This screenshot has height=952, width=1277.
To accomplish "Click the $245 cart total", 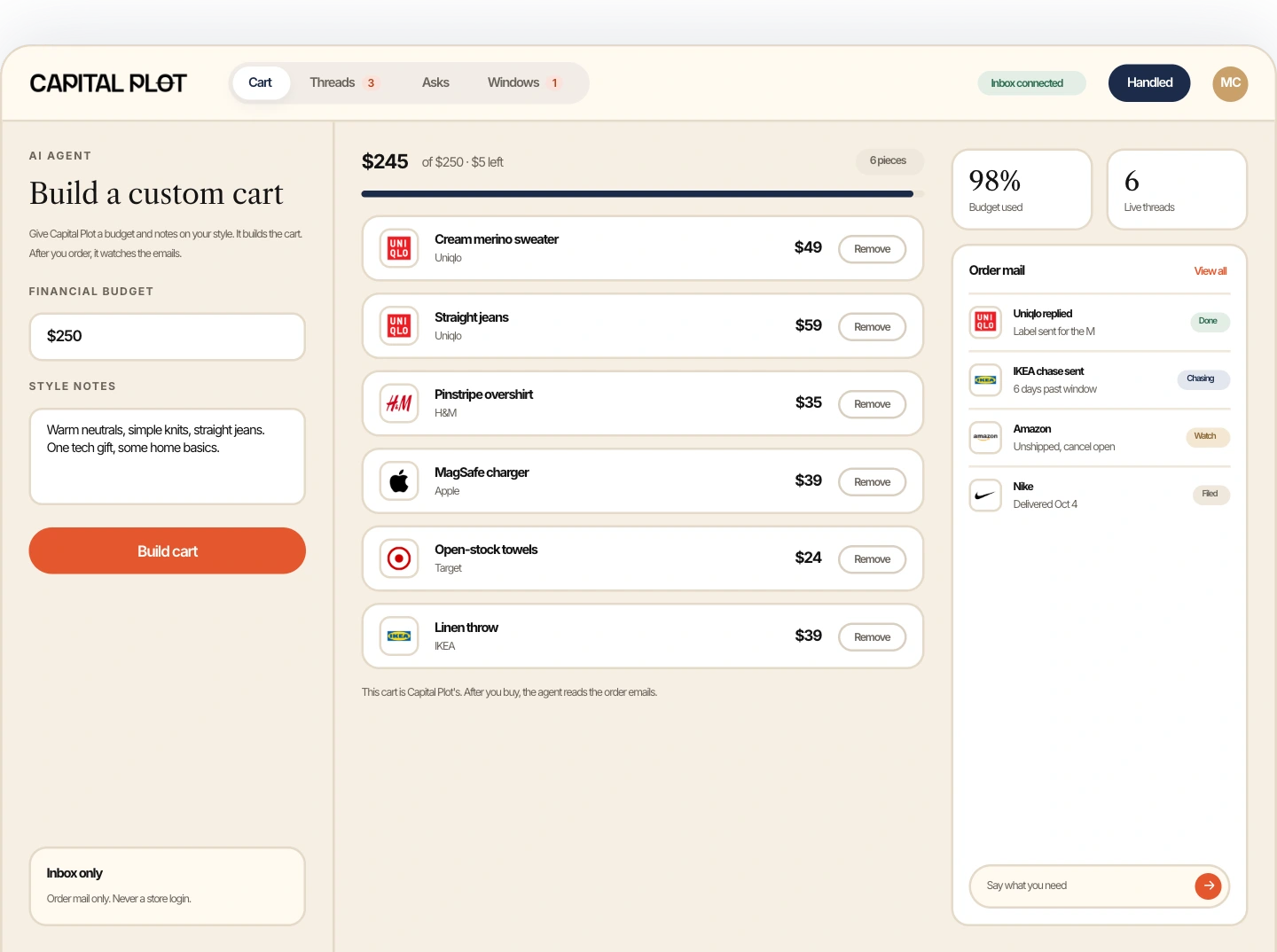I will (x=385, y=161).
